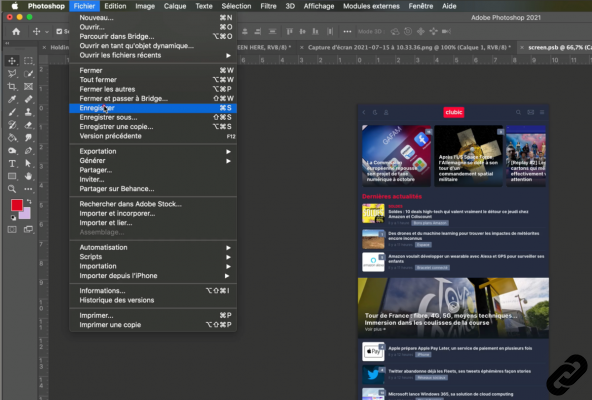Choose Imprimer... menu entry
Image resolution: width=592 pixels, height=400 pixels.
(153, 315)
